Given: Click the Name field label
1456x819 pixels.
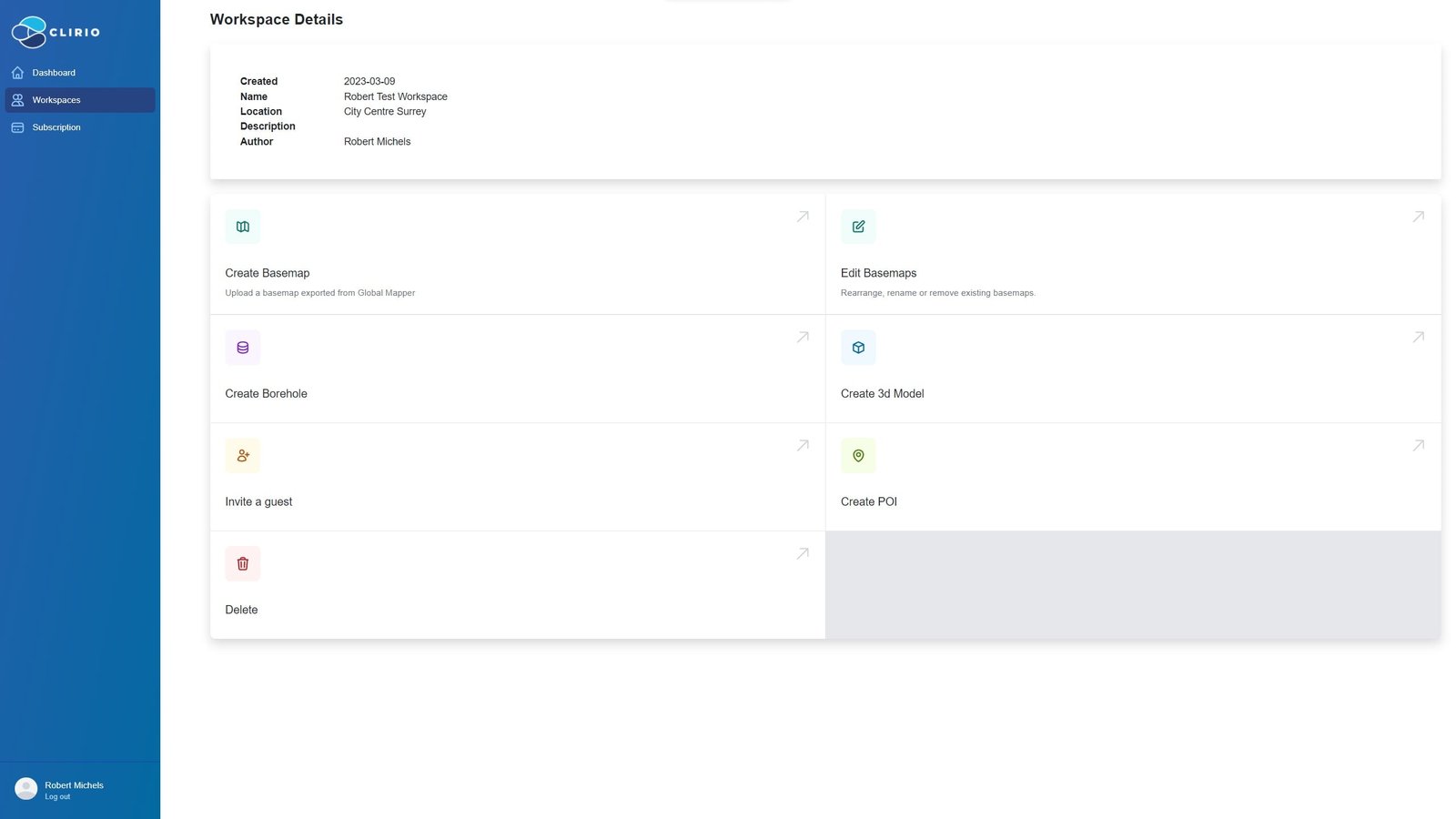Looking at the screenshot, I should [x=254, y=96].
